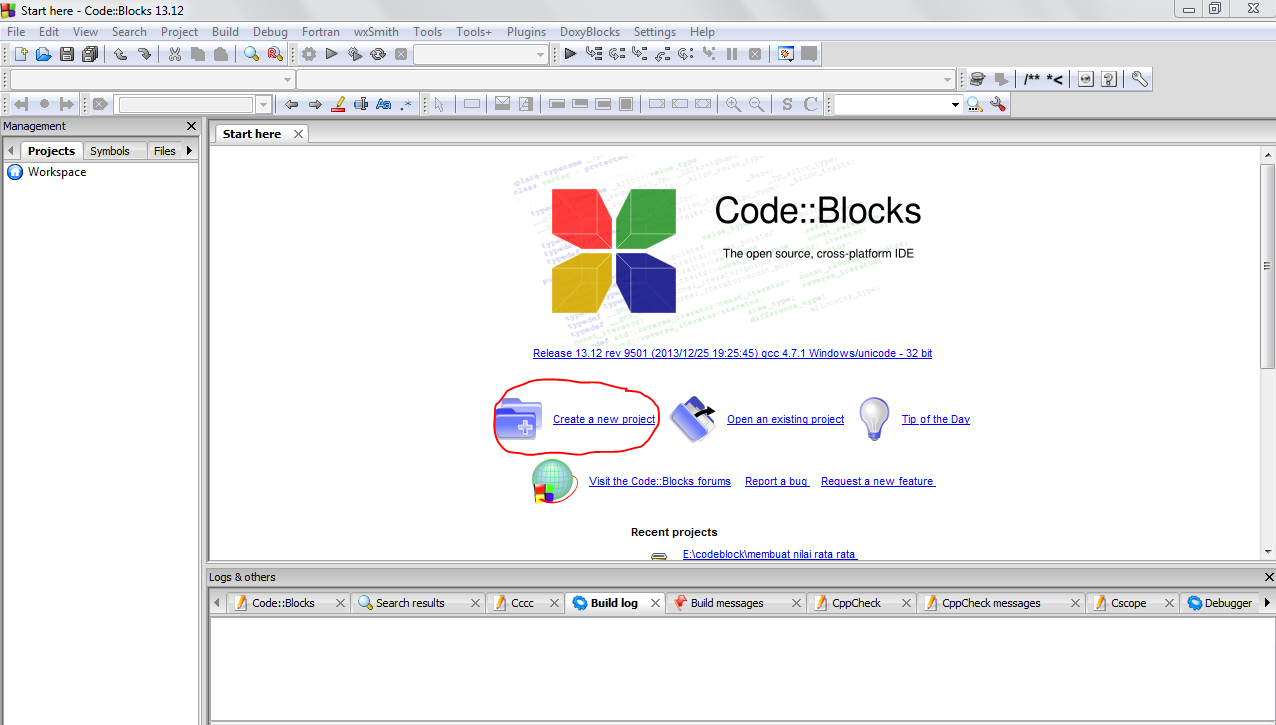Open the DoxyBlocks menu
The height and width of the screenshot is (725, 1276).
590,32
